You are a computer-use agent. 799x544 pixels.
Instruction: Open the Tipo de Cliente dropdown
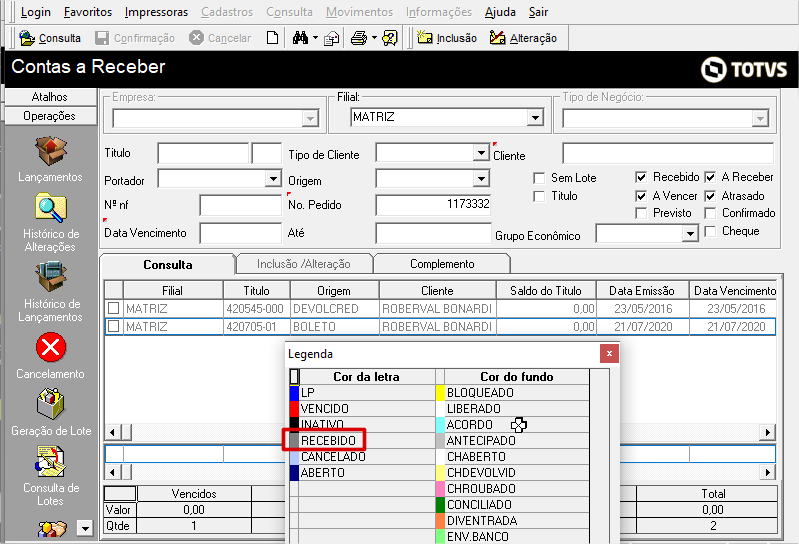(x=481, y=152)
